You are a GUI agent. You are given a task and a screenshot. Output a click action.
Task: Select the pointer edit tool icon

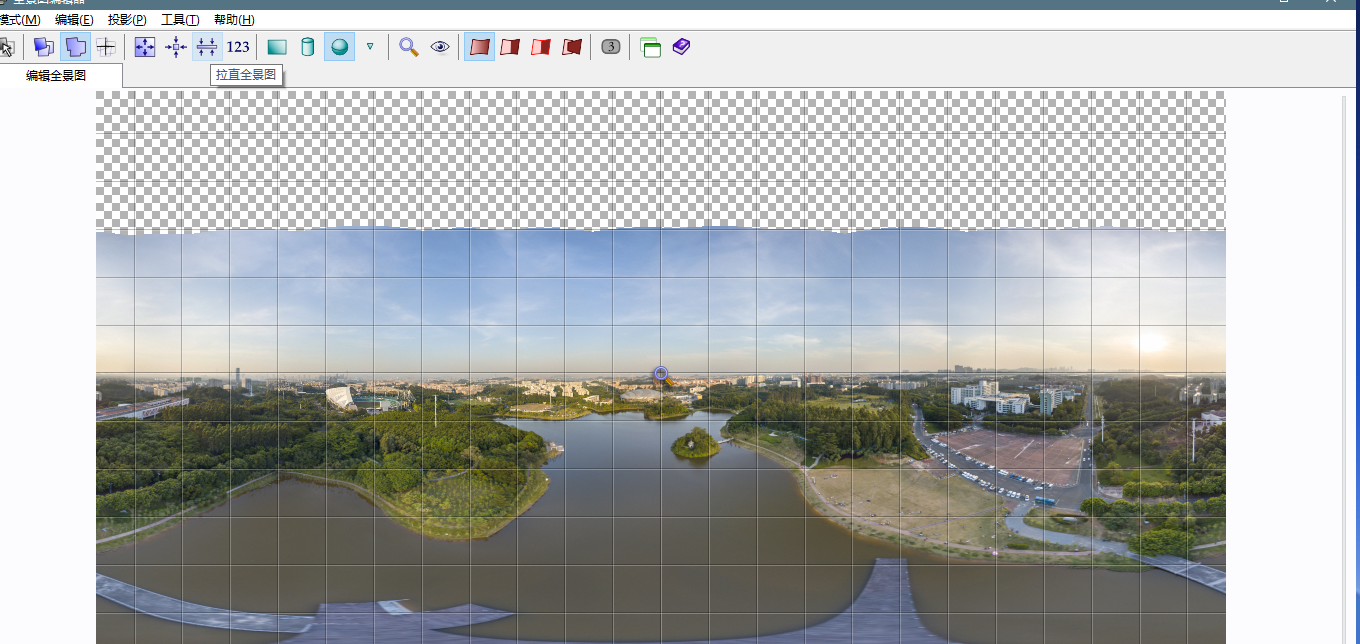[6, 47]
